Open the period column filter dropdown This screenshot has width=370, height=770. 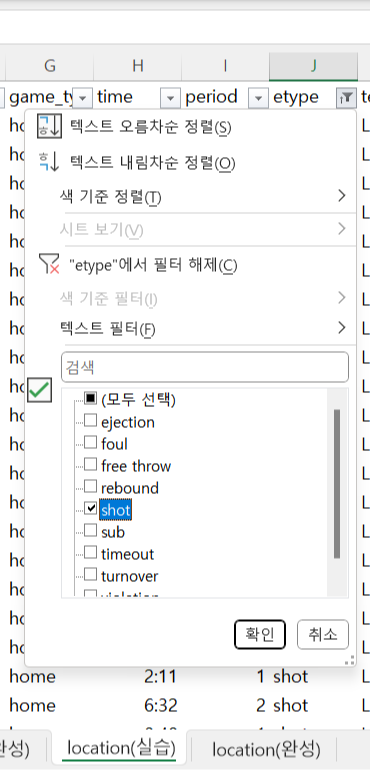pyautogui.click(x=258, y=98)
